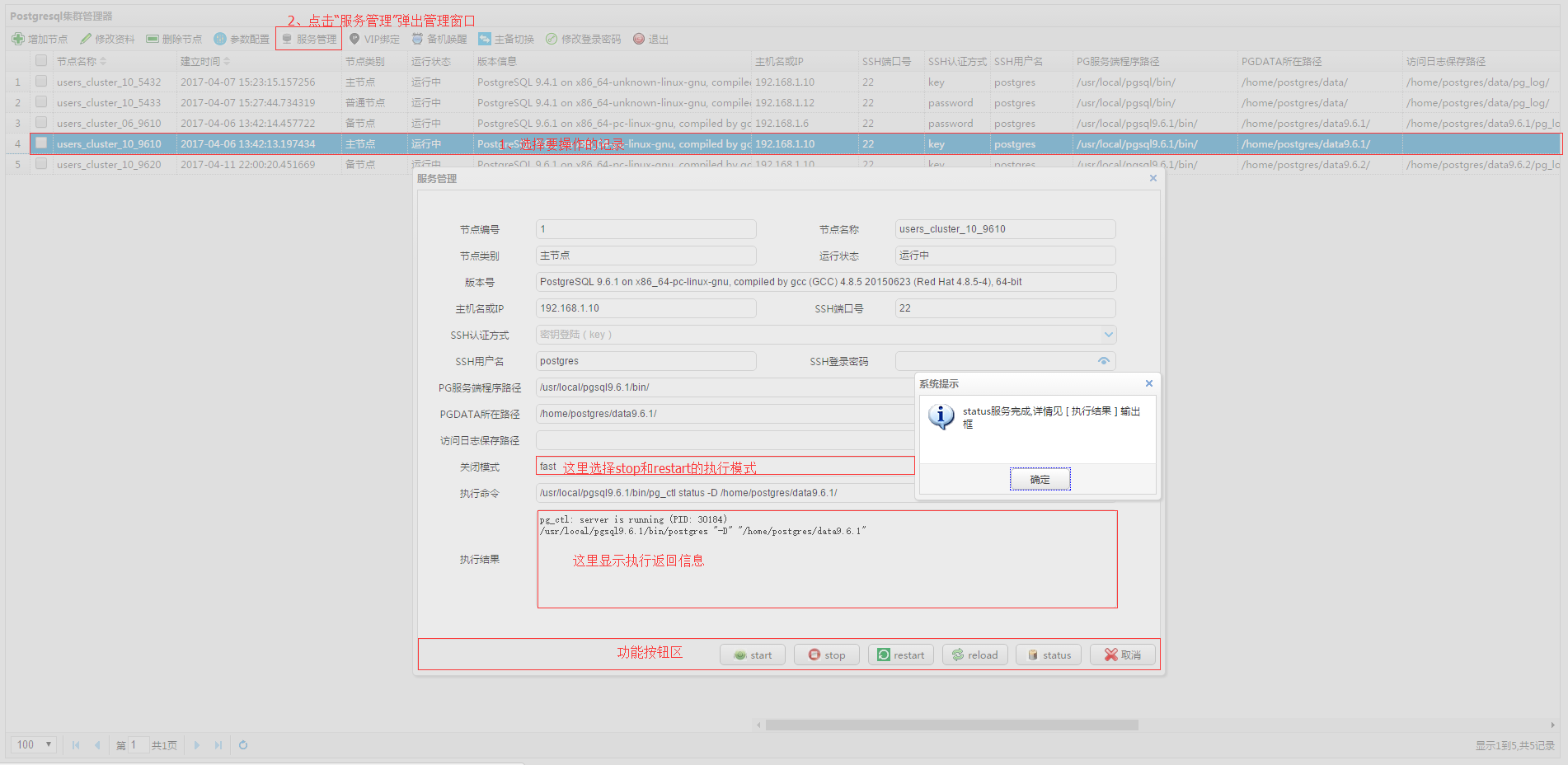
Task: Click the 退出 (logout) toolbar button
Action: click(x=650, y=39)
